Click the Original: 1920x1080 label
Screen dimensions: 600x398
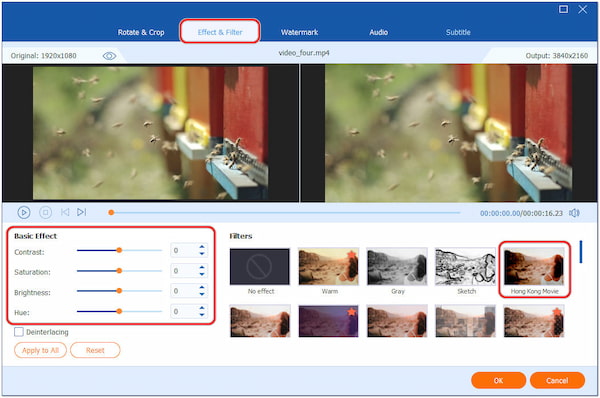pos(43,56)
